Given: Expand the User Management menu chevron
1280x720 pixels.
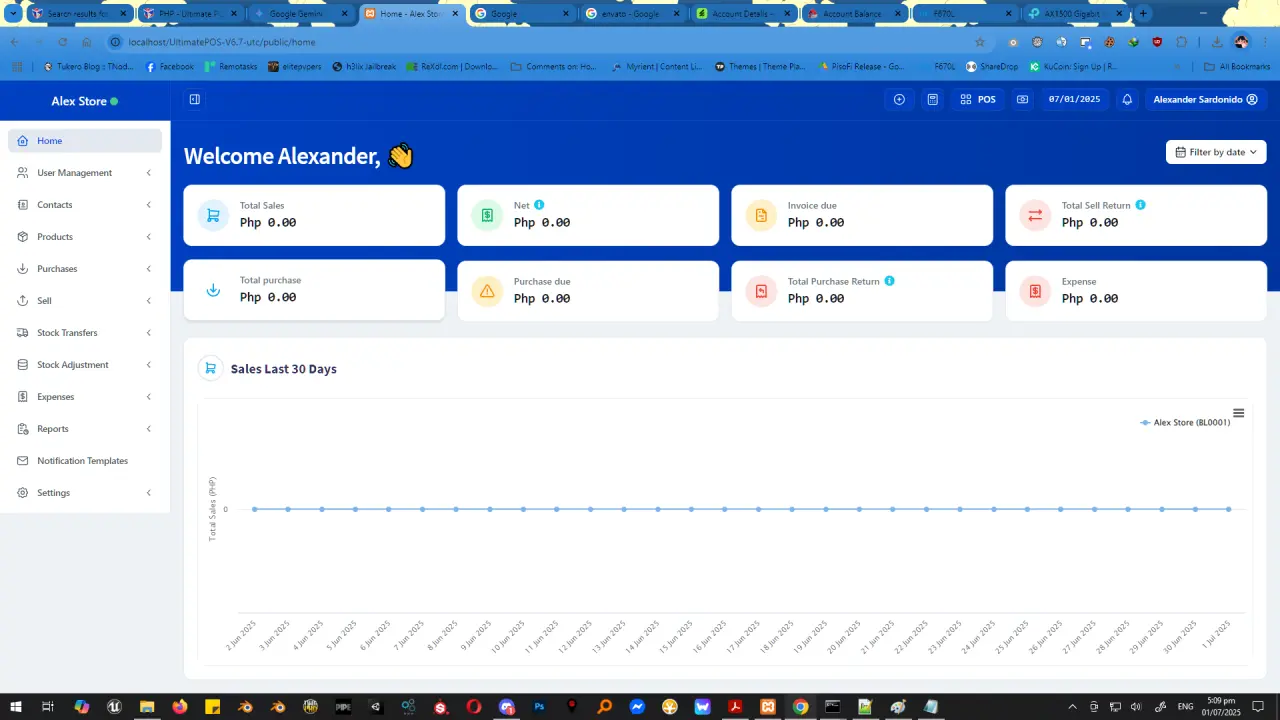Looking at the screenshot, I should tap(149, 173).
